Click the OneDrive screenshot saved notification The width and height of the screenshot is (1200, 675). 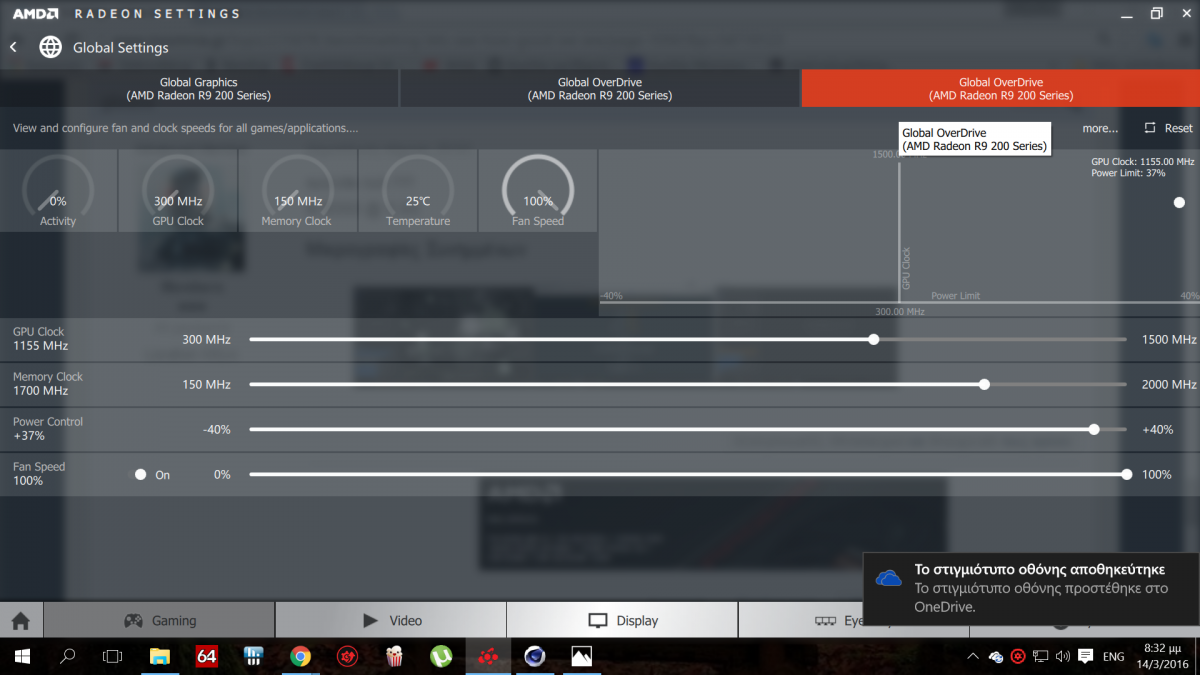tap(1031, 588)
